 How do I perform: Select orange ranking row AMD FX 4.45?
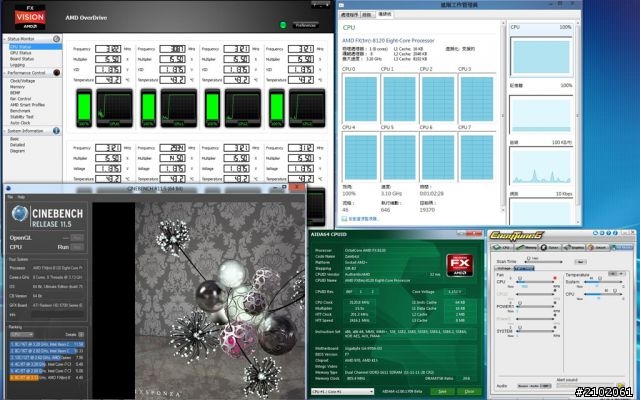tap(47, 378)
